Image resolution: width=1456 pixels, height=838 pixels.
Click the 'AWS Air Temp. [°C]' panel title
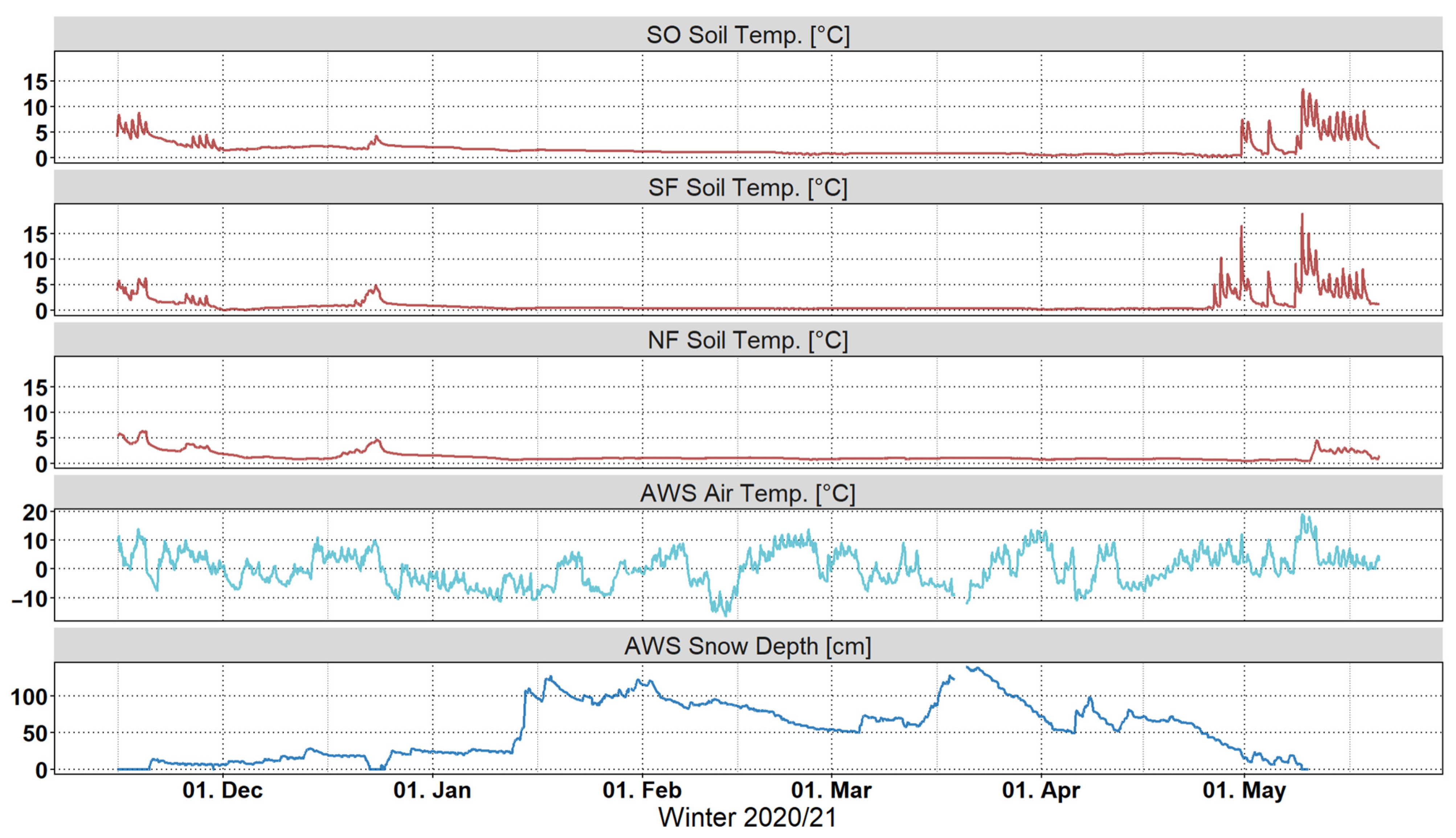[x=748, y=493]
